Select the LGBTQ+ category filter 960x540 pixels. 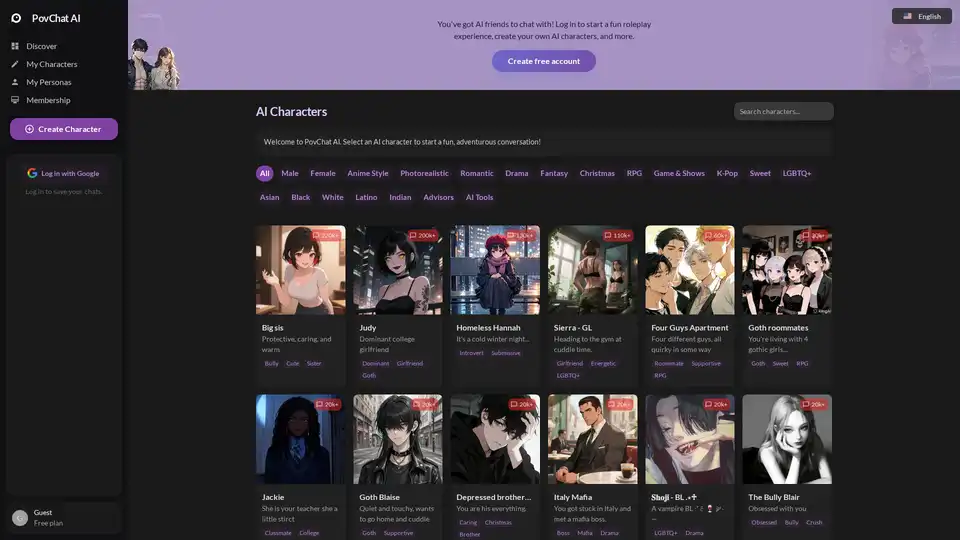(796, 173)
